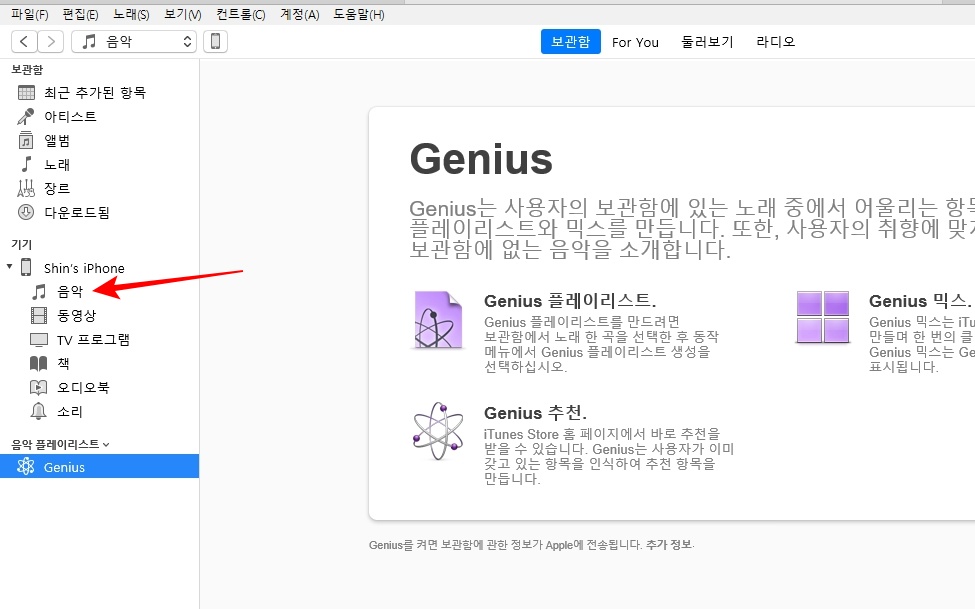The image size is (975, 609).
Task: Open the 파일(F) menu
Action: 29,14
